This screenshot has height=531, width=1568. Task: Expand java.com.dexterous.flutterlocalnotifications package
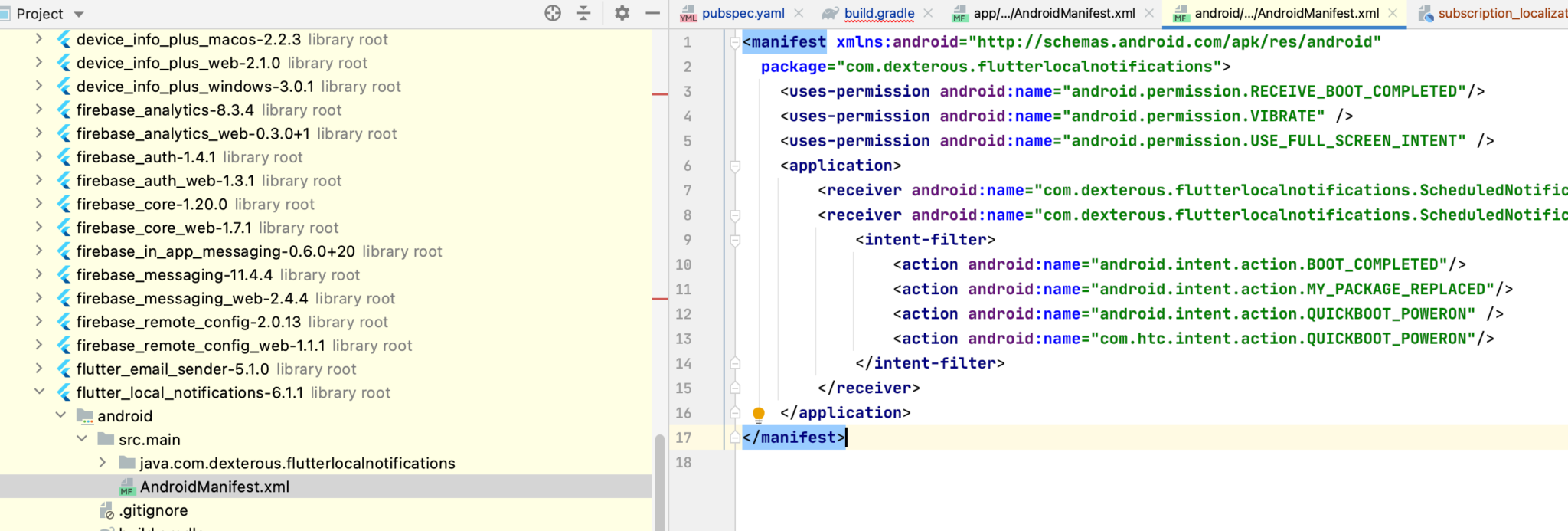click(103, 463)
